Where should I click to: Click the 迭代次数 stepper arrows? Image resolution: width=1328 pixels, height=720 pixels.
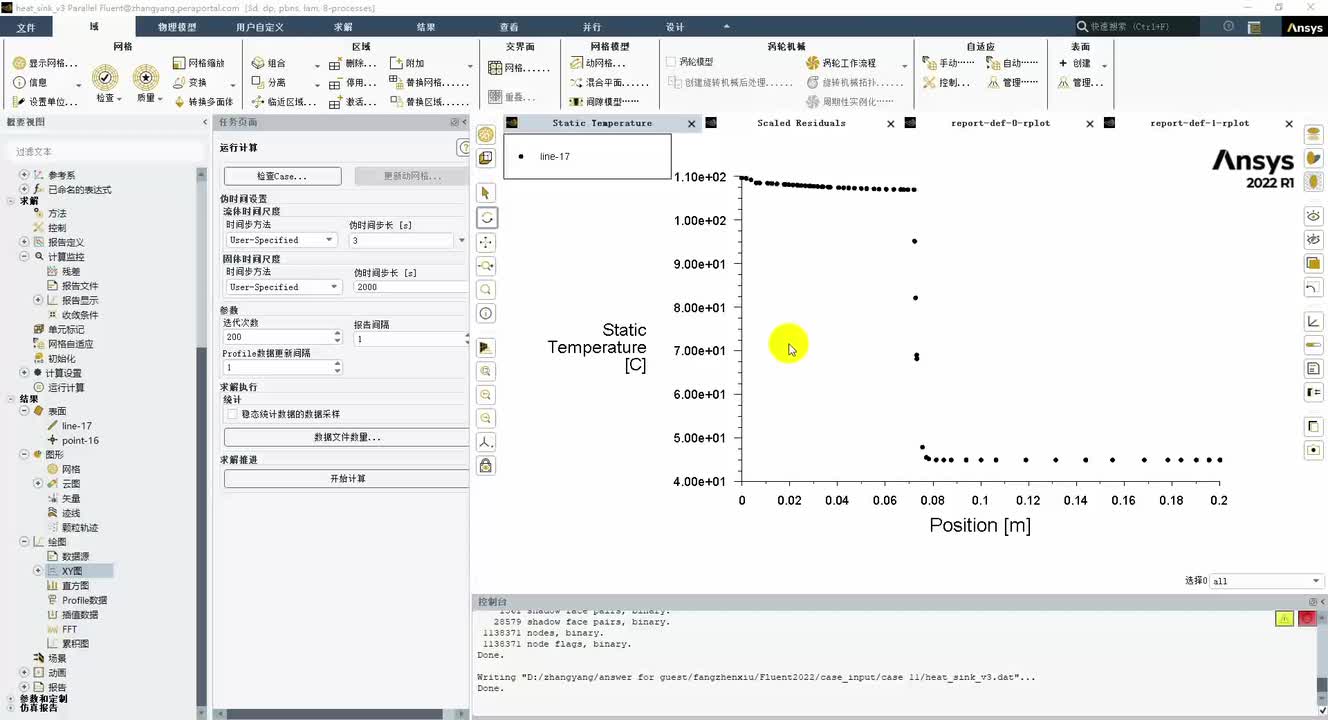(337, 337)
